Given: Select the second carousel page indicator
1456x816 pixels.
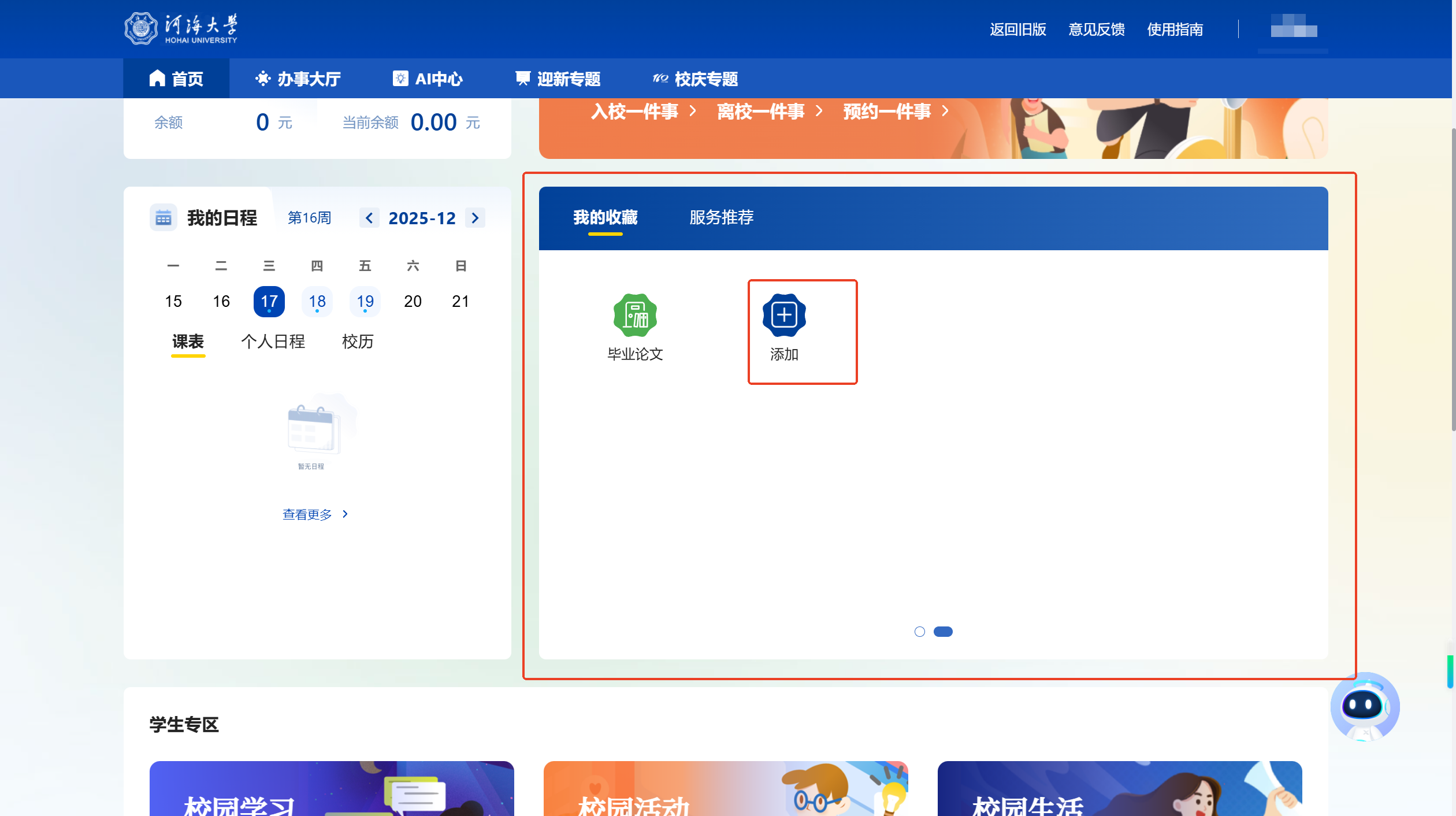Looking at the screenshot, I should pyautogui.click(x=943, y=632).
